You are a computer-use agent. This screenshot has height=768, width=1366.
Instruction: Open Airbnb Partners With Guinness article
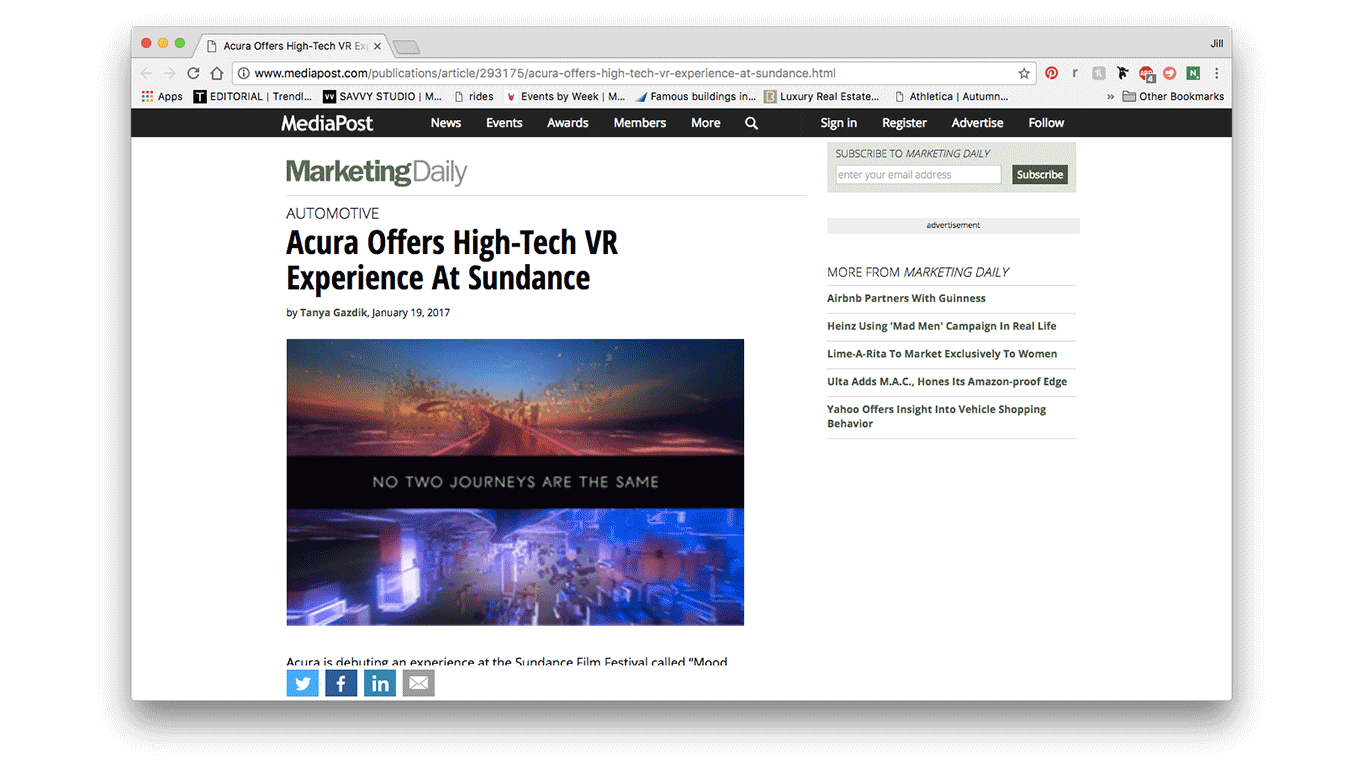click(906, 298)
